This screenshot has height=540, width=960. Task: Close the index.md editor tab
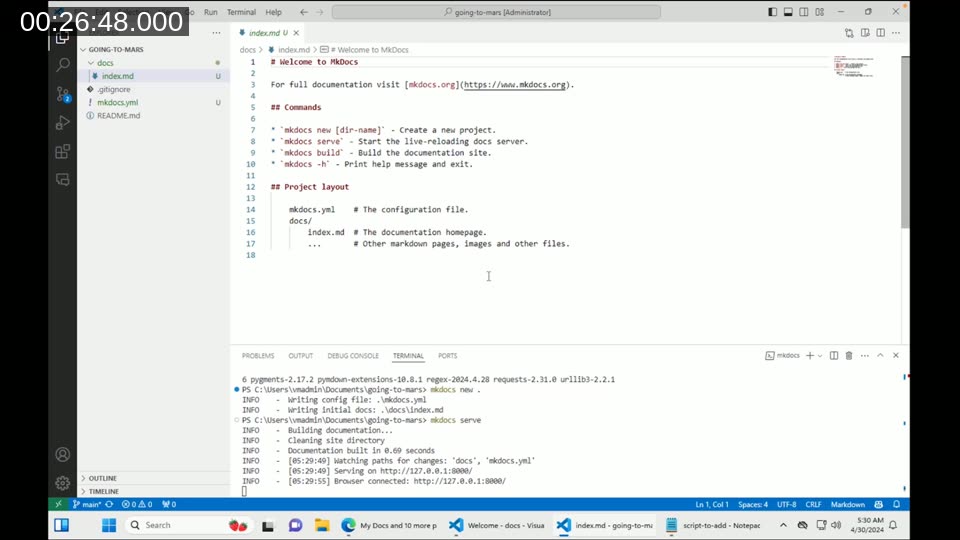(x=296, y=33)
